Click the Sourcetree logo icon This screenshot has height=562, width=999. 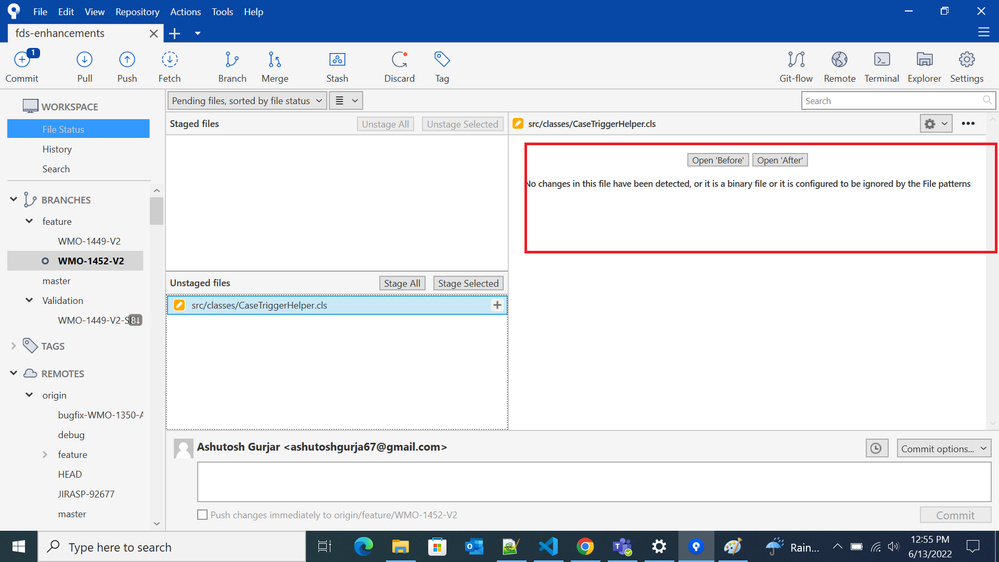tap(13, 11)
